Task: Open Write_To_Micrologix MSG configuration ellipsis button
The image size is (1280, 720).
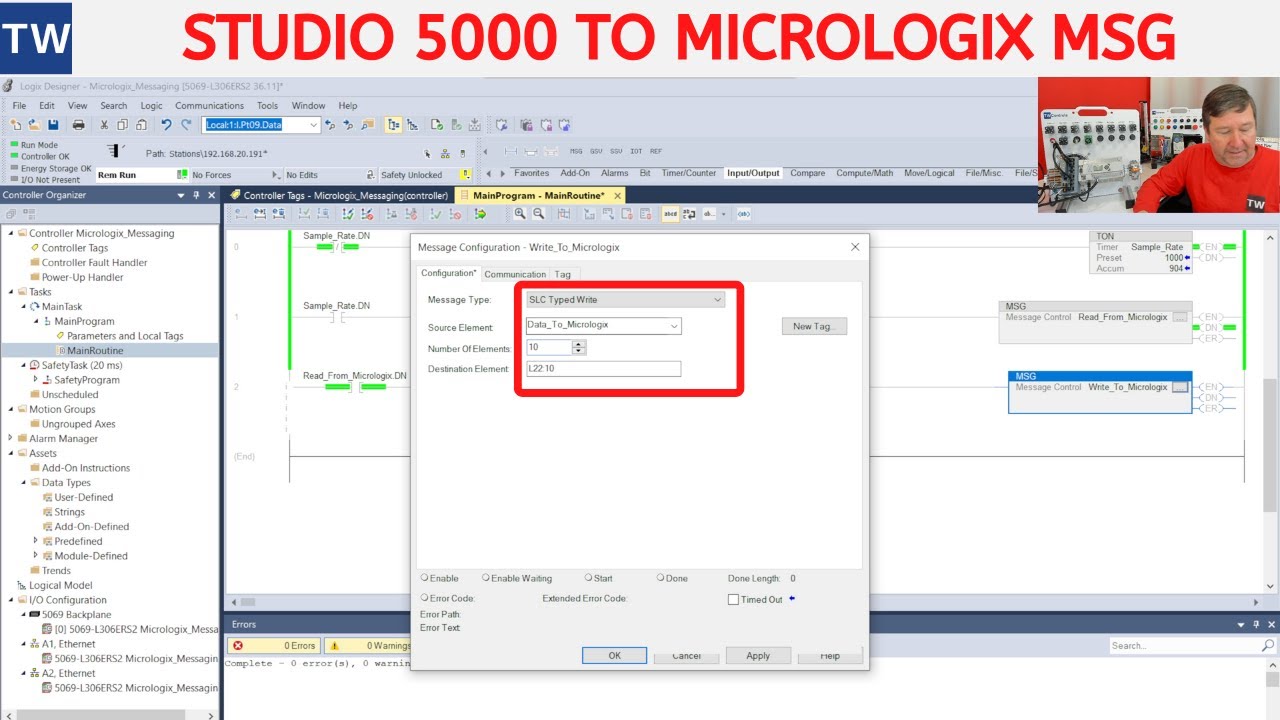Action: click(x=1180, y=387)
